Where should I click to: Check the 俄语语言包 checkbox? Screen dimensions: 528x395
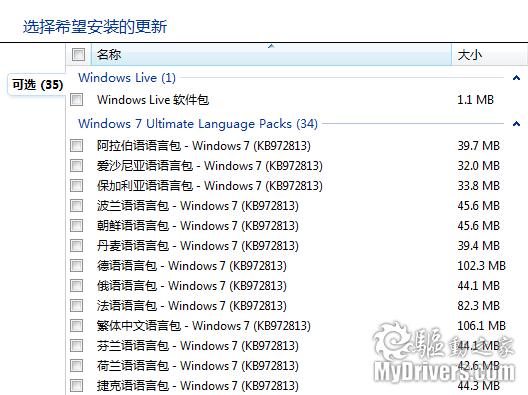coord(76,286)
